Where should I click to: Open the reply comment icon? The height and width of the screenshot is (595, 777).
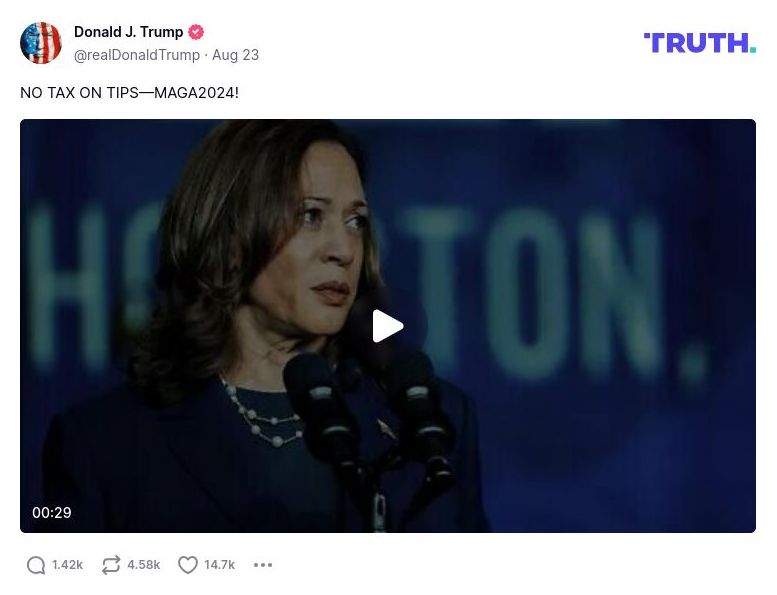(x=36, y=565)
